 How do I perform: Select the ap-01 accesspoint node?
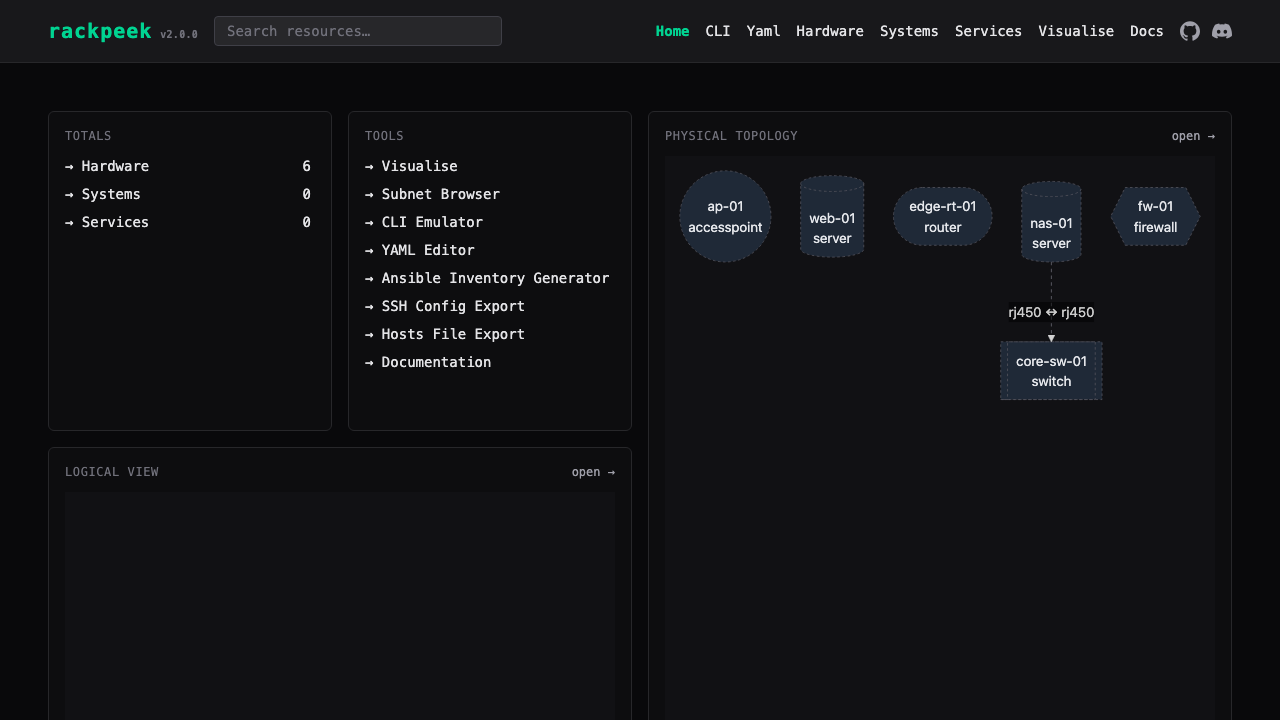pos(725,216)
